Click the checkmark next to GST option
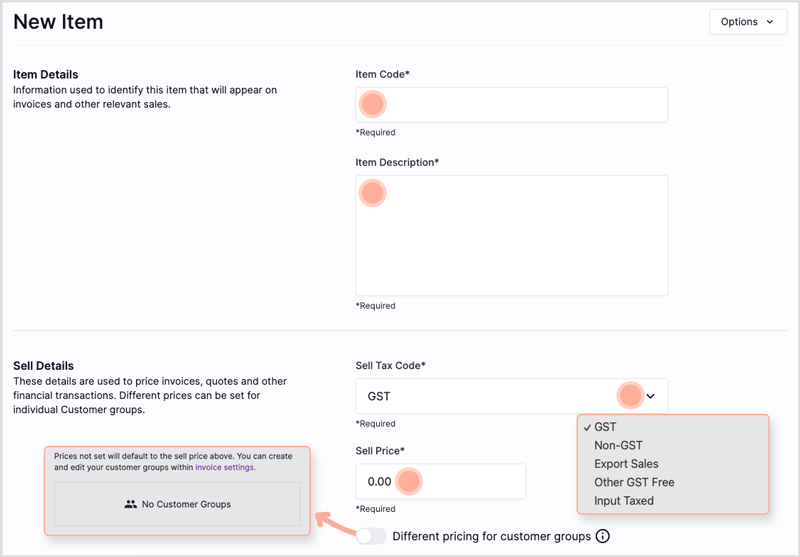 pos(587,427)
